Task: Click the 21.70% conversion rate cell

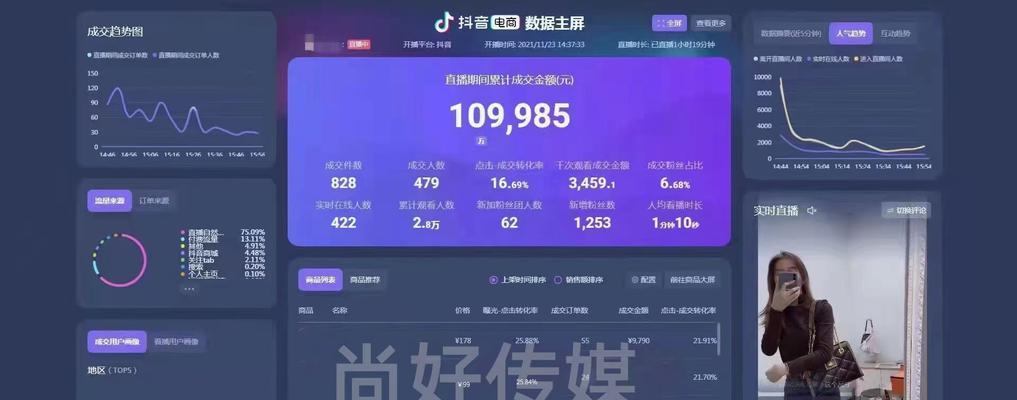Action: (704, 377)
